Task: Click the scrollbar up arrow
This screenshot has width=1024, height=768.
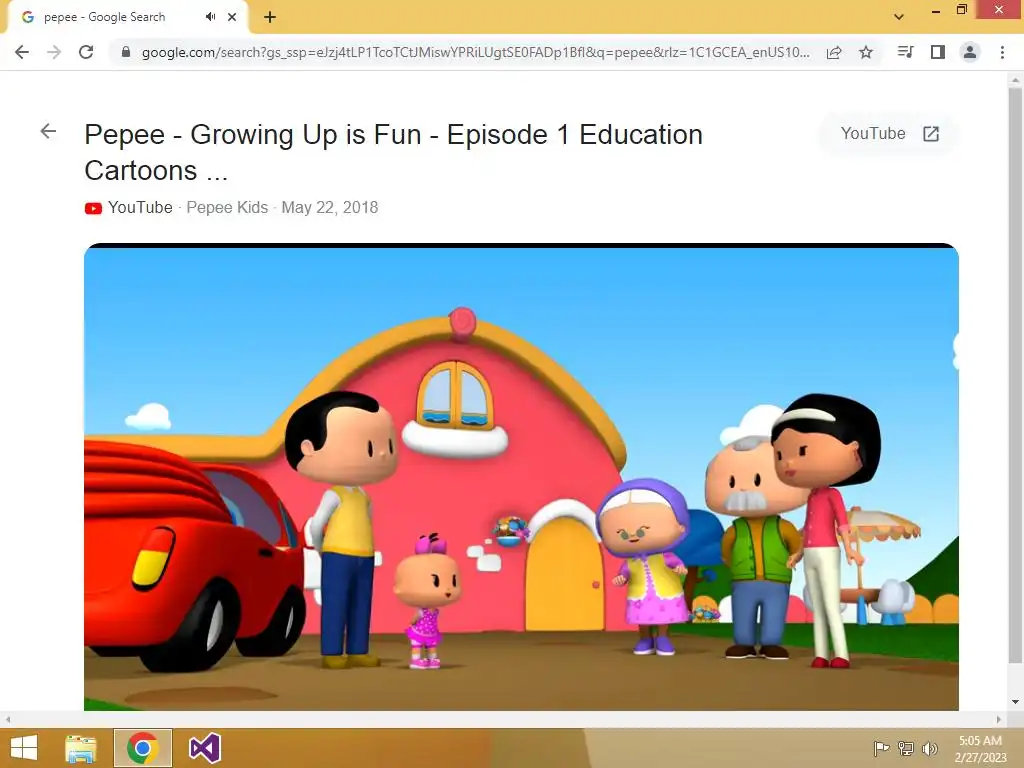Action: pyautogui.click(x=1015, y=79)
